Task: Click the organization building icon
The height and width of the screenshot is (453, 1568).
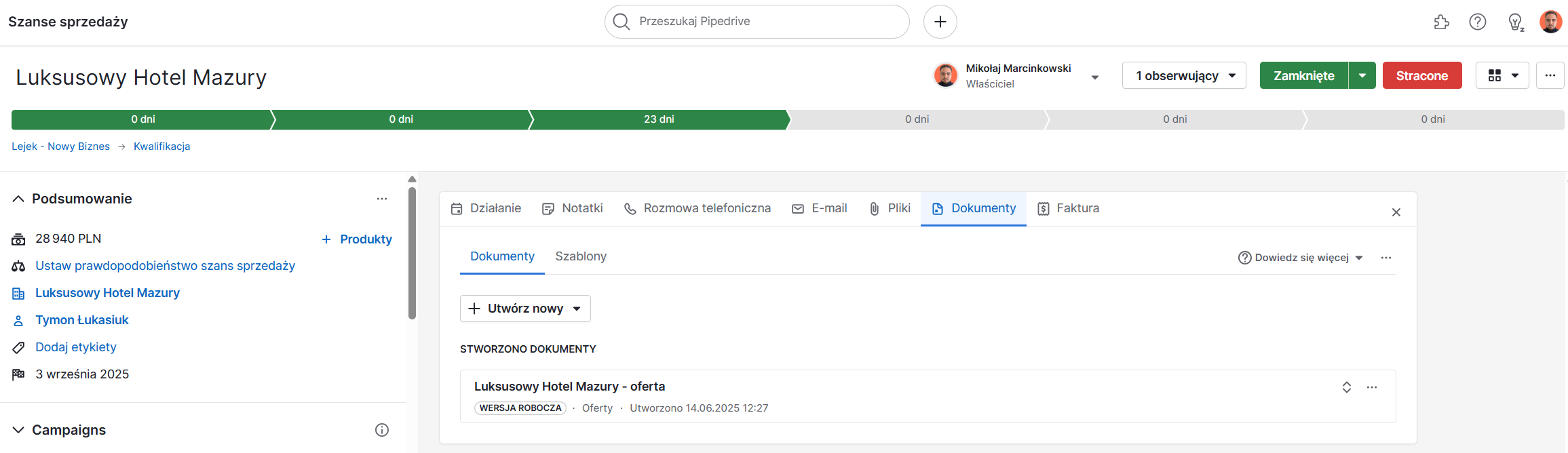Action: tap(18, 294)
